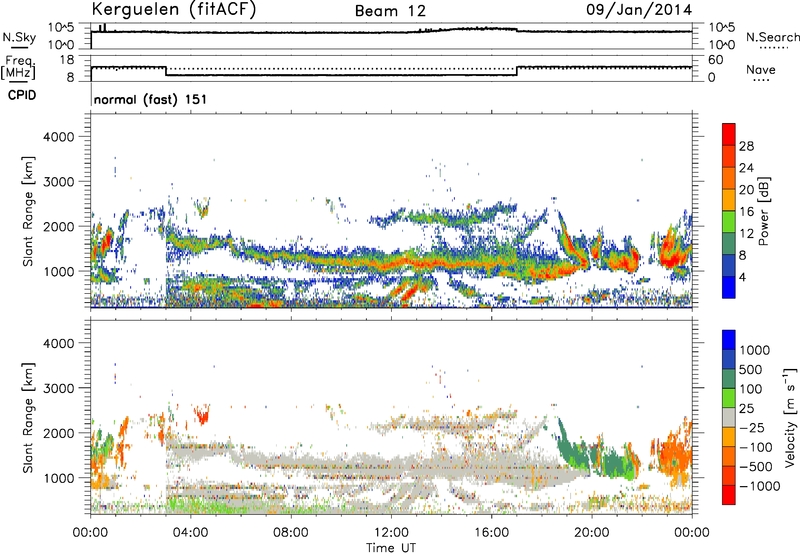The image size is (800, 554).
Task: Pick the top blue segment of Velocity colorbar
Action: point(729,340)
